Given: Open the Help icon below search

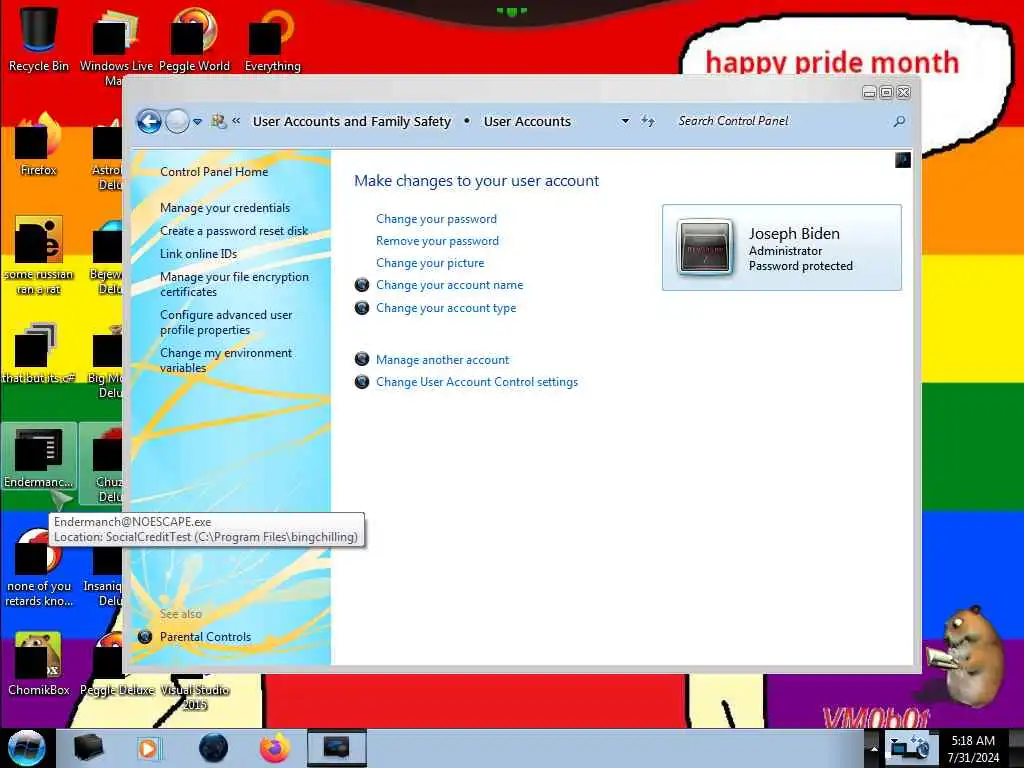Looking at the screenshot, I should [903, 159].
